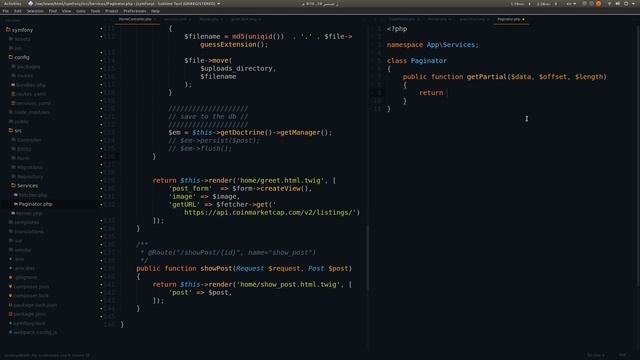The image size is (640, 360).
Task: Open the network status icon
Action: point(609,3)
